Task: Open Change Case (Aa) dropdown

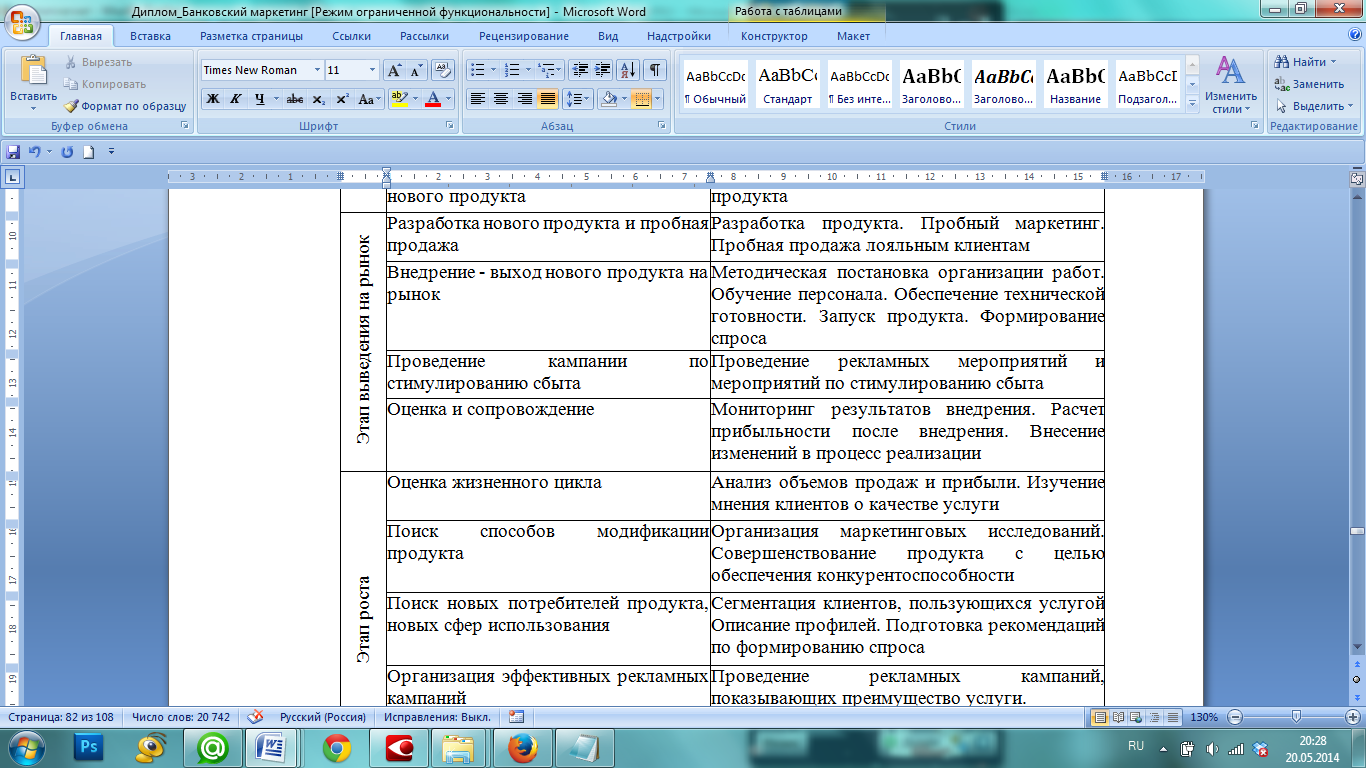Action: click(x=370, y=99)
